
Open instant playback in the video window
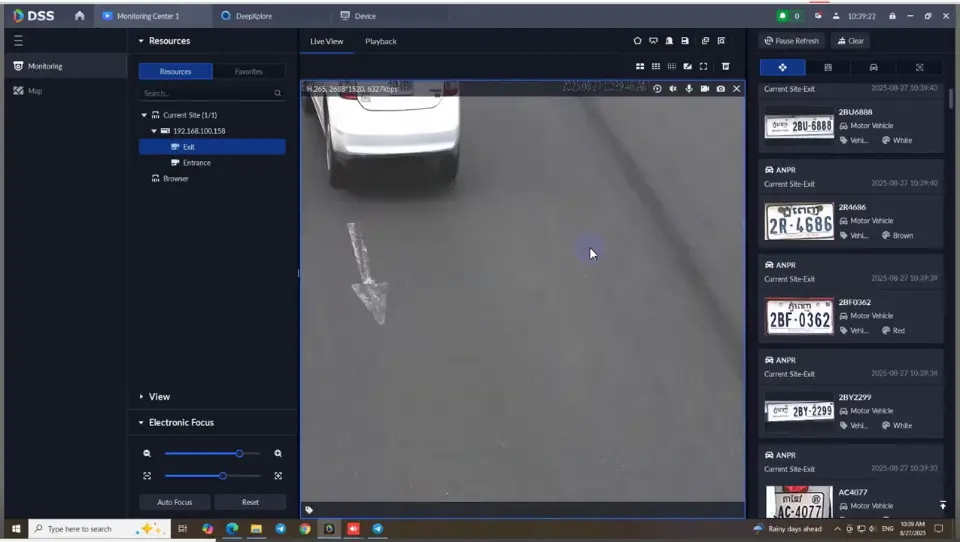point(657,89)
